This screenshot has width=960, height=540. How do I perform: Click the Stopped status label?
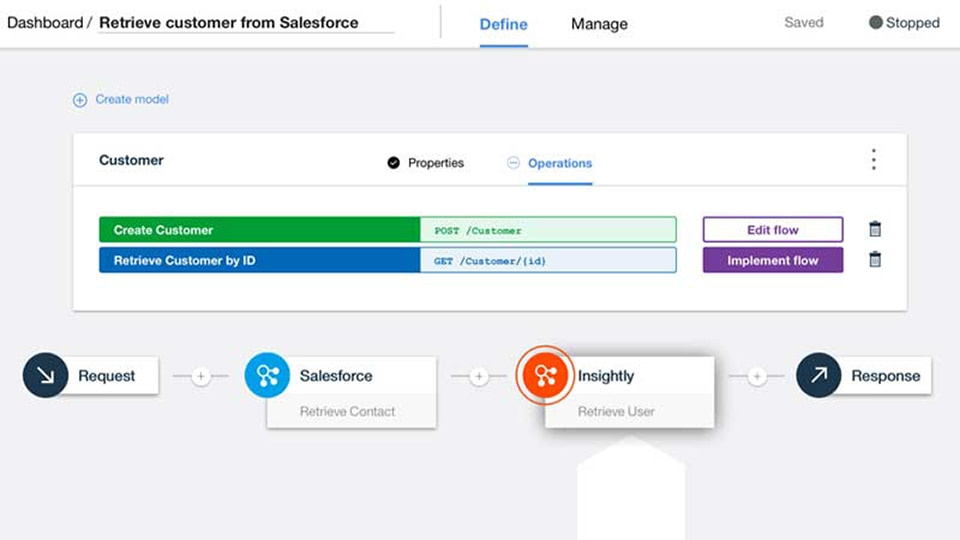click(912, 23)
